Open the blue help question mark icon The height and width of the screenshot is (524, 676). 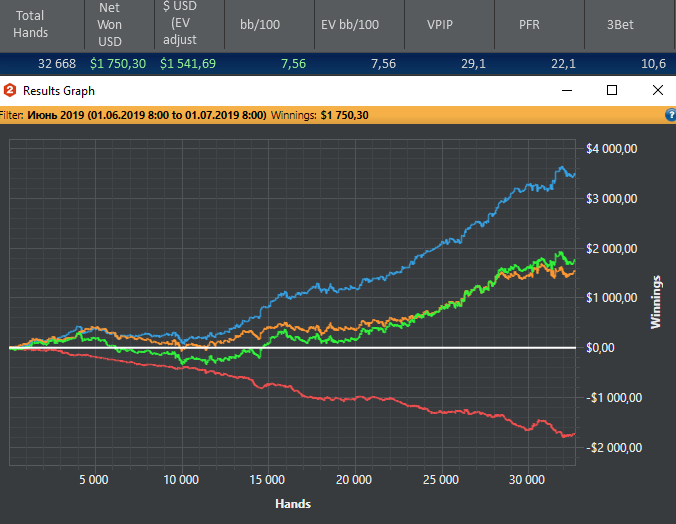671,115
